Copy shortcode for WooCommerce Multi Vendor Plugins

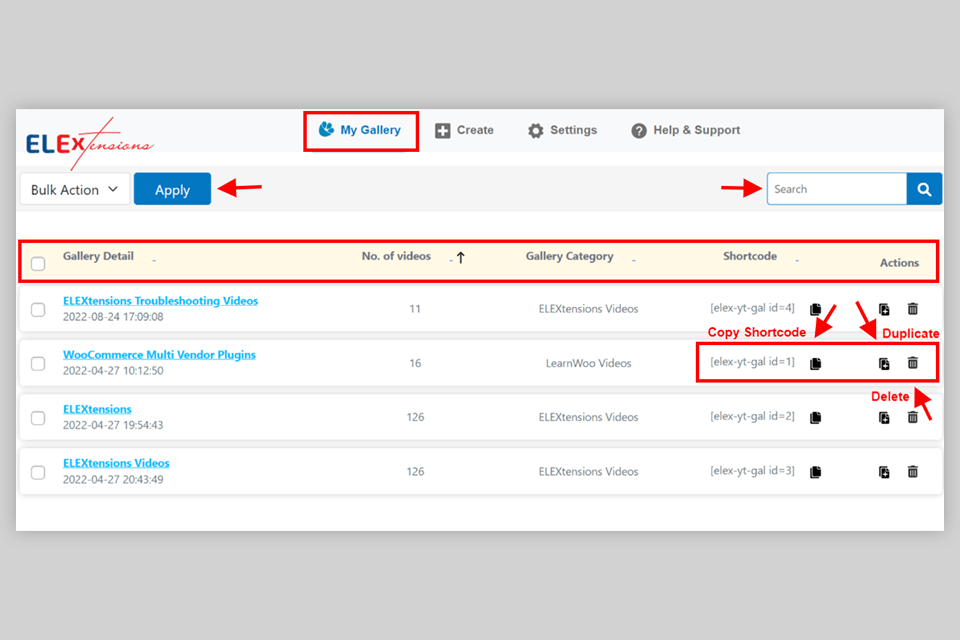[816, 364]
